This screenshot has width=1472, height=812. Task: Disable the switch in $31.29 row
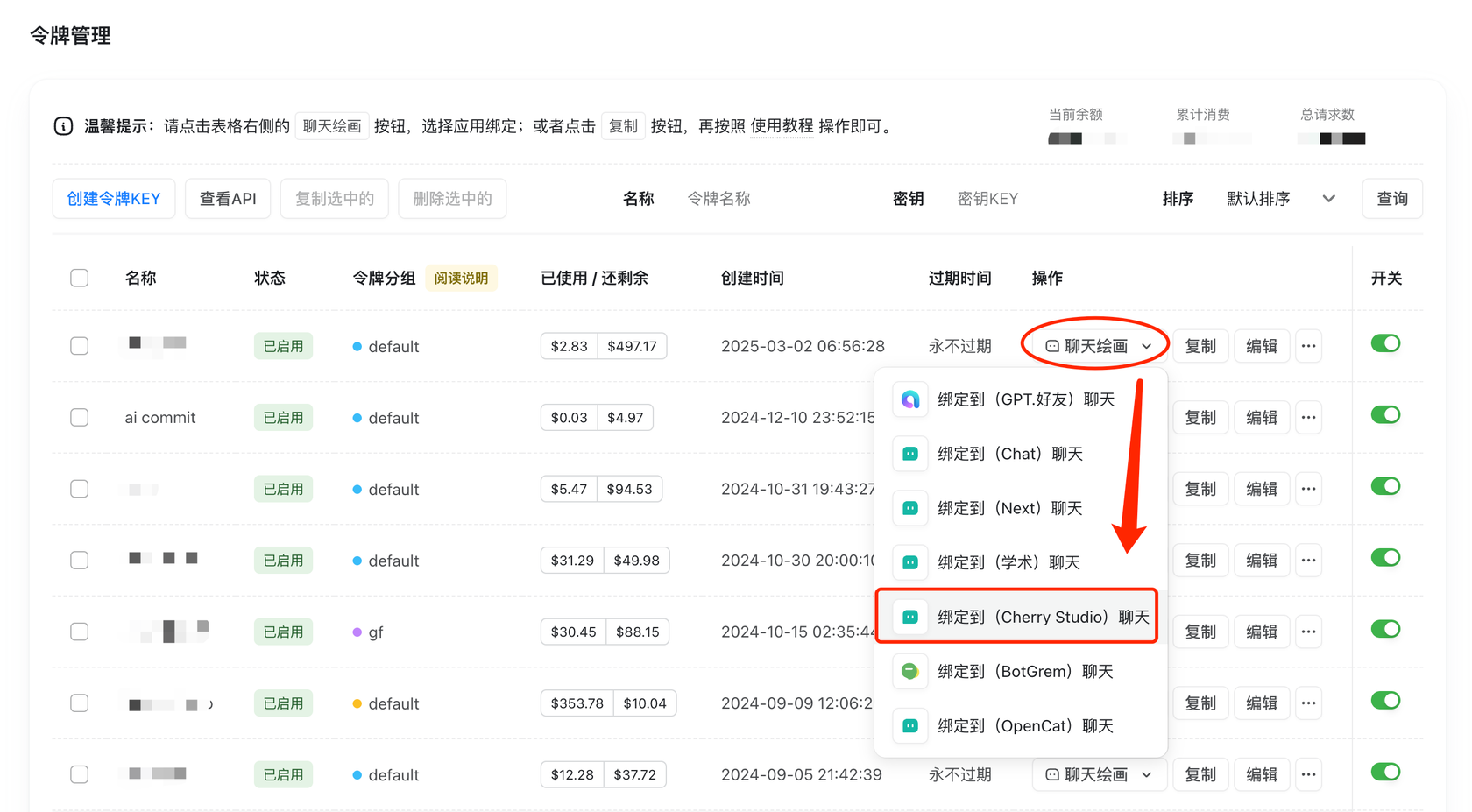point(1385,558)
